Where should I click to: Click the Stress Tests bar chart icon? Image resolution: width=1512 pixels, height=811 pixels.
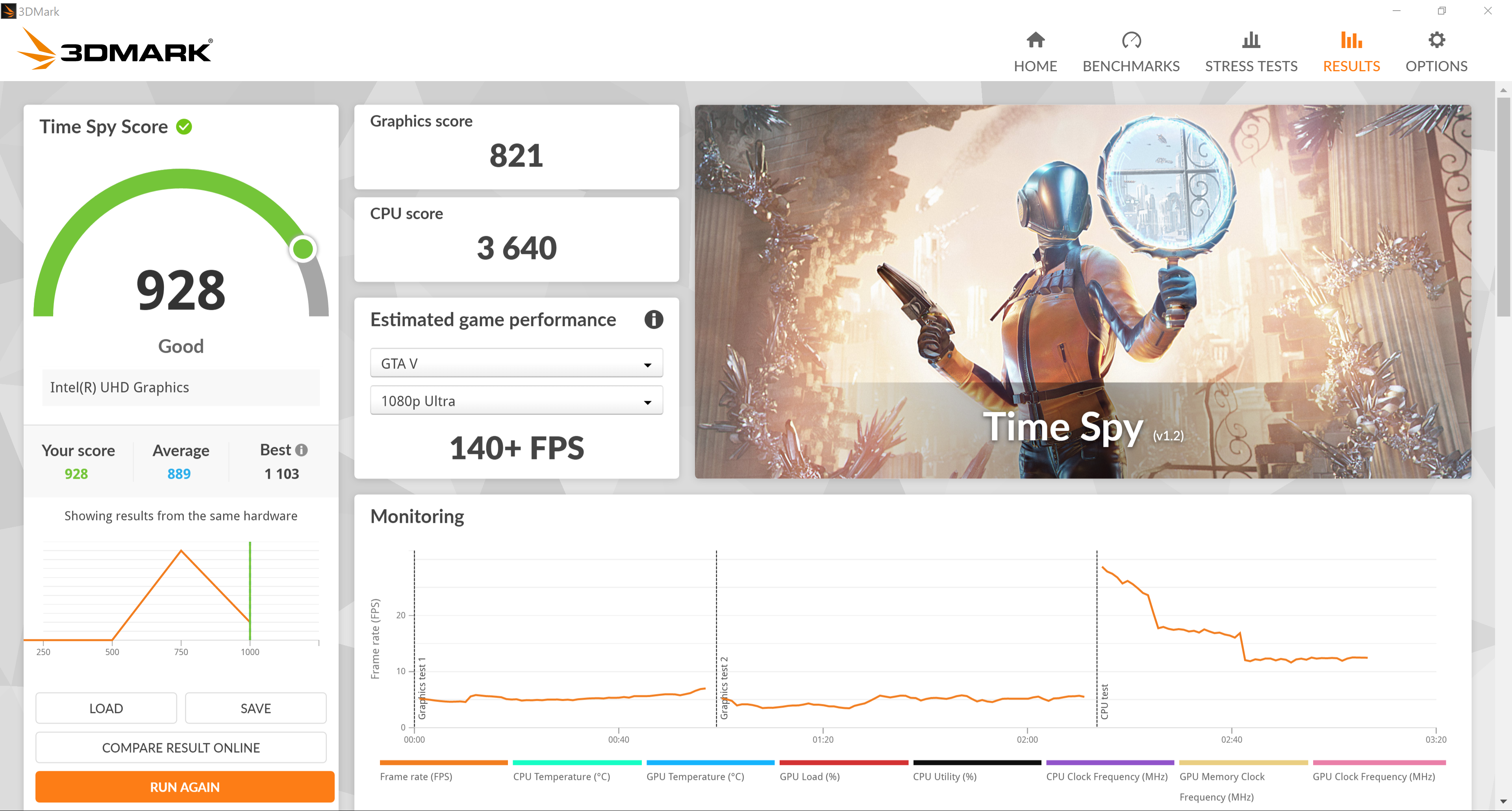tap(1251, 40)
